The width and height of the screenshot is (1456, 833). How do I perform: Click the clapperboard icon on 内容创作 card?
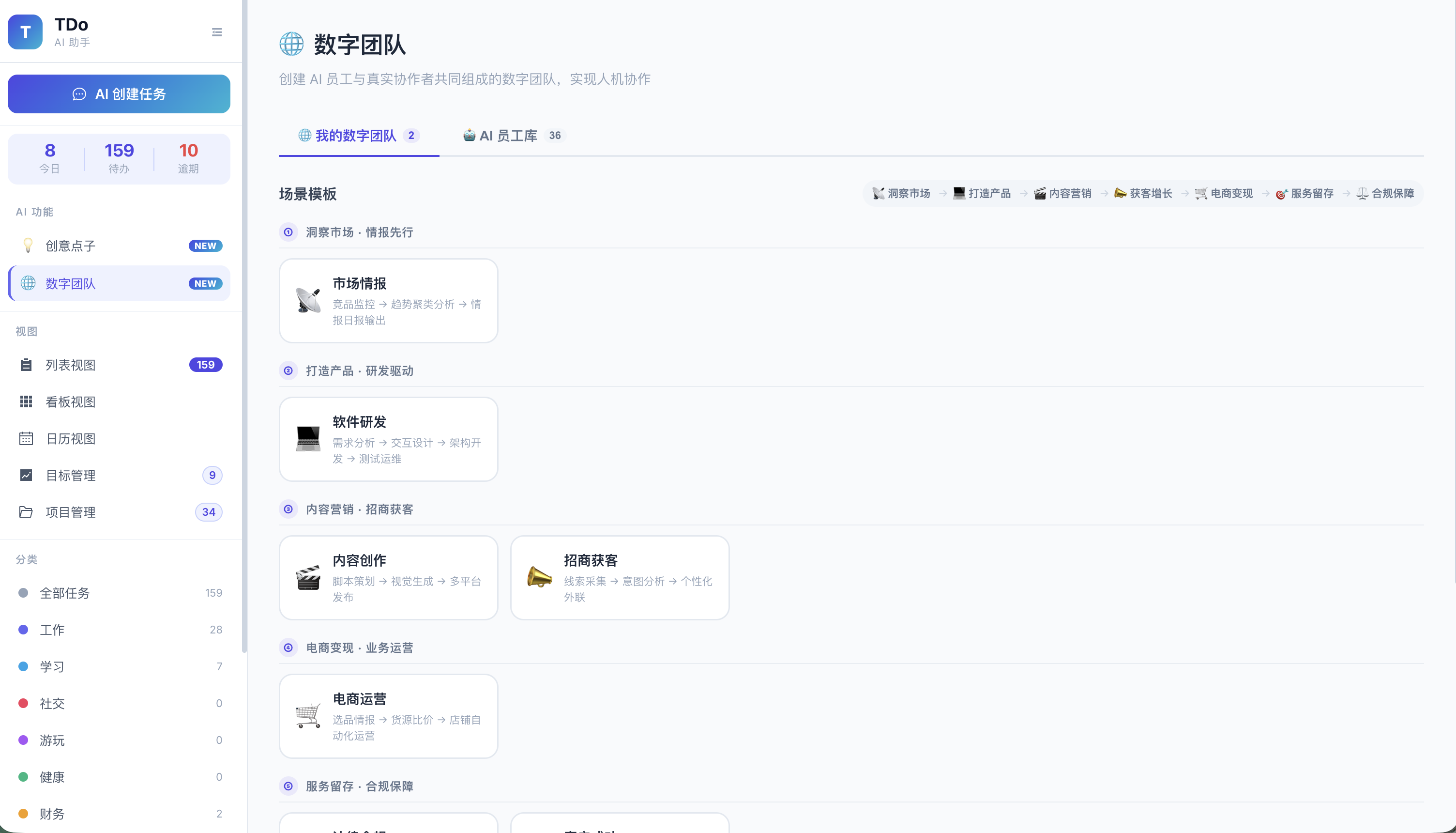(308, 578)
